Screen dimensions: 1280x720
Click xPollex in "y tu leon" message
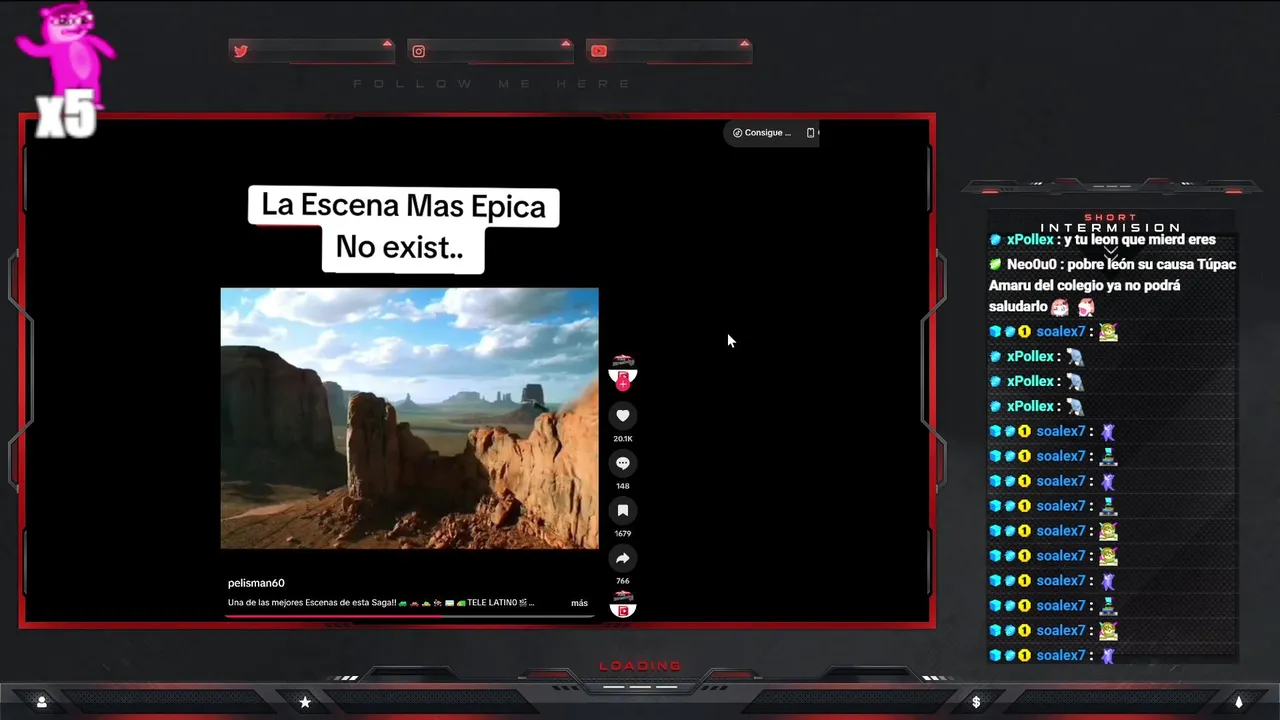pos(1030,240)
